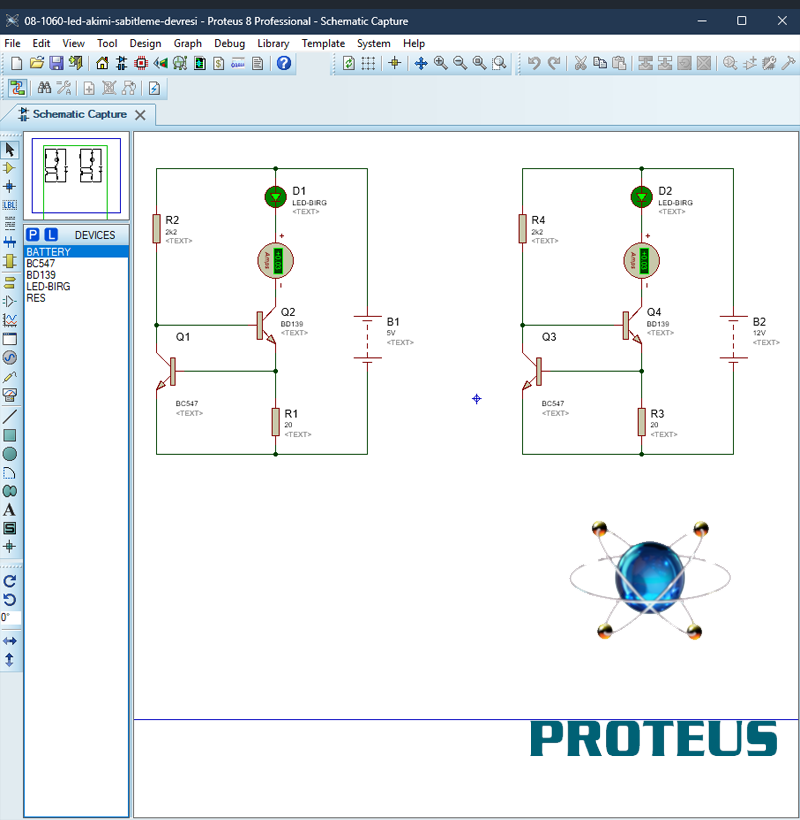
Task: Open the Debug menu
Action: [x=229, y=43]
